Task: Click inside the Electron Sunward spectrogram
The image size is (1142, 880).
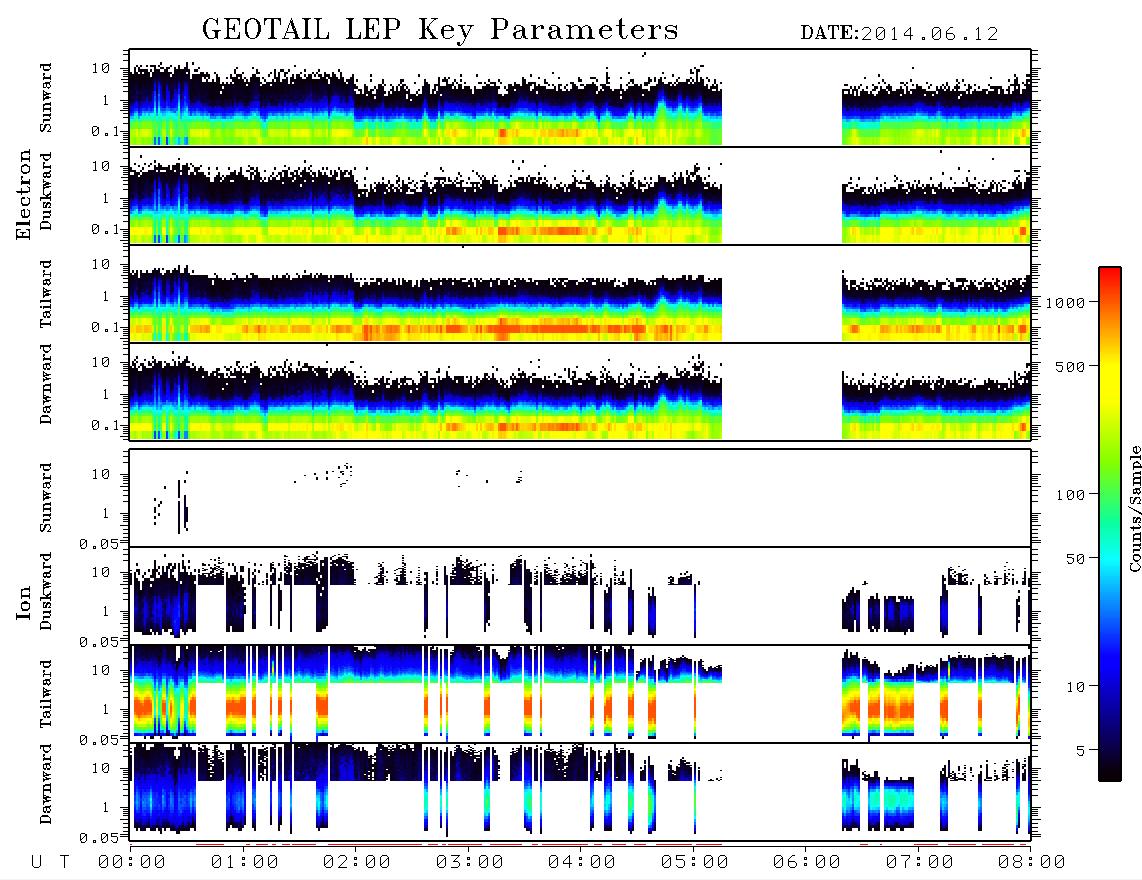Action: click(x=580, y=98)
